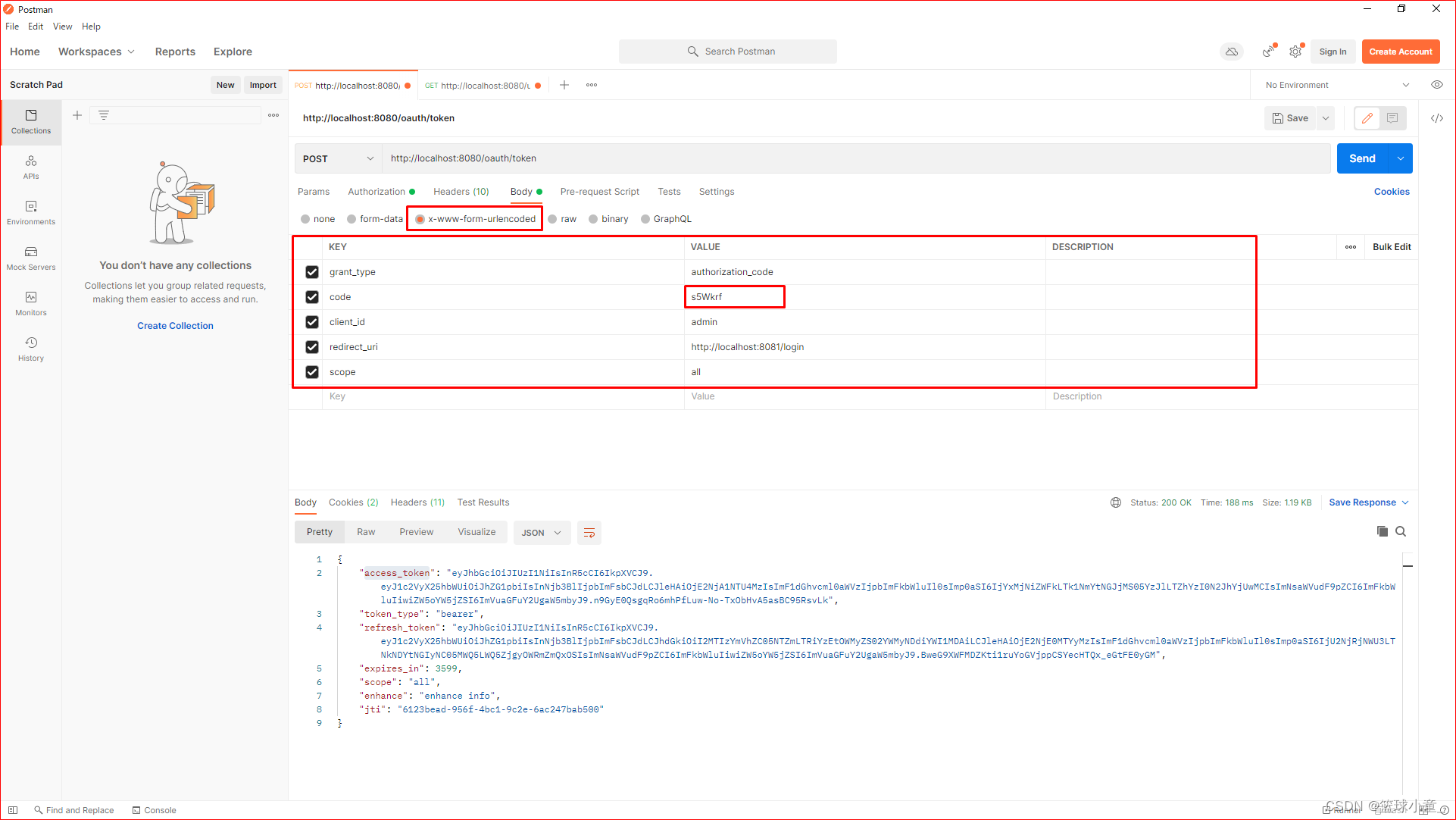Open the Help menu
This screenshot has height=820, width=1456.
click(91, 27)
